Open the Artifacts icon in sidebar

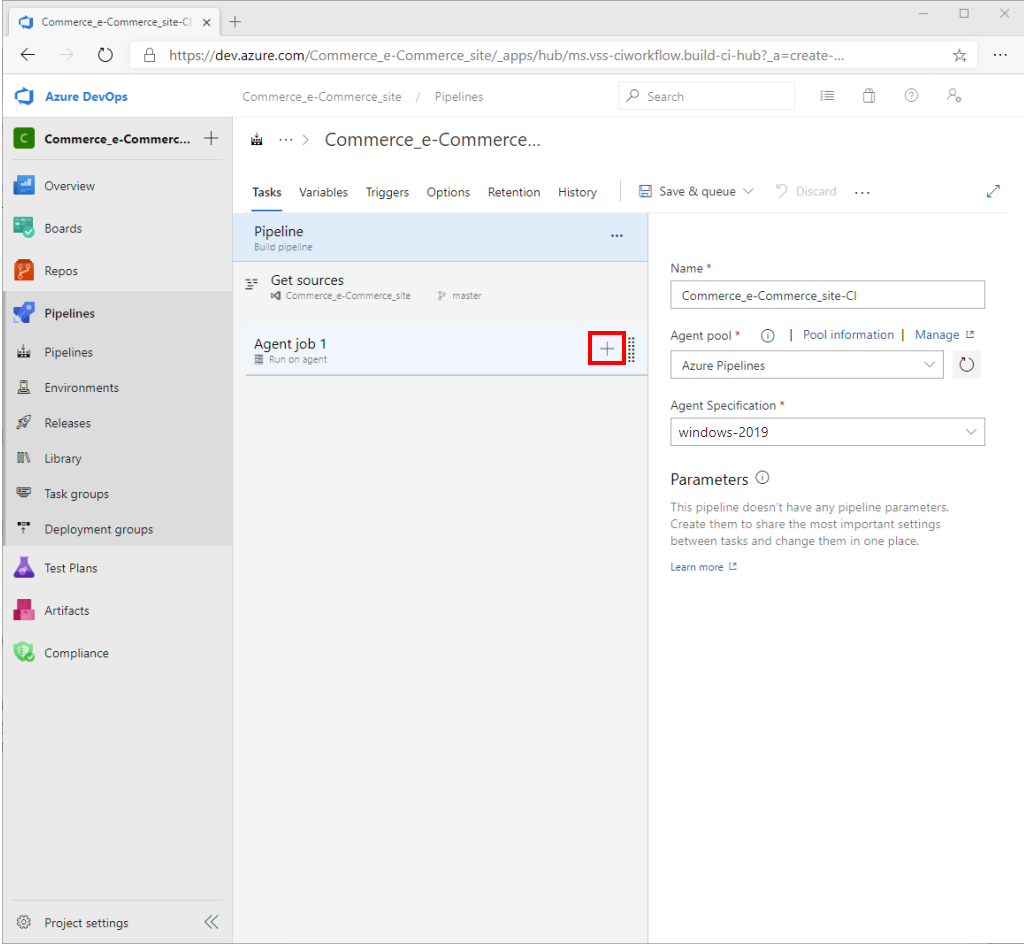point(22,610)
